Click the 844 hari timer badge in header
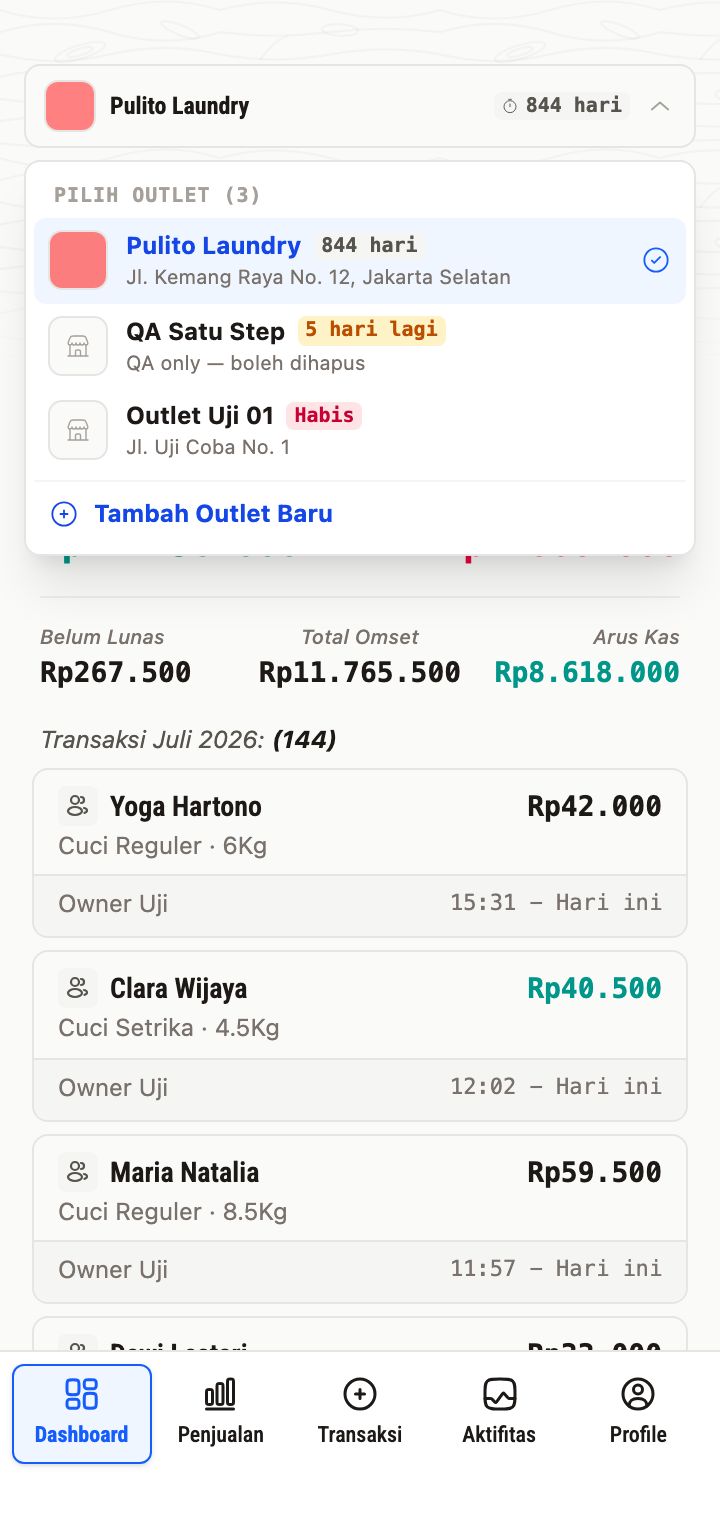720x1520 pixels. 562,105
